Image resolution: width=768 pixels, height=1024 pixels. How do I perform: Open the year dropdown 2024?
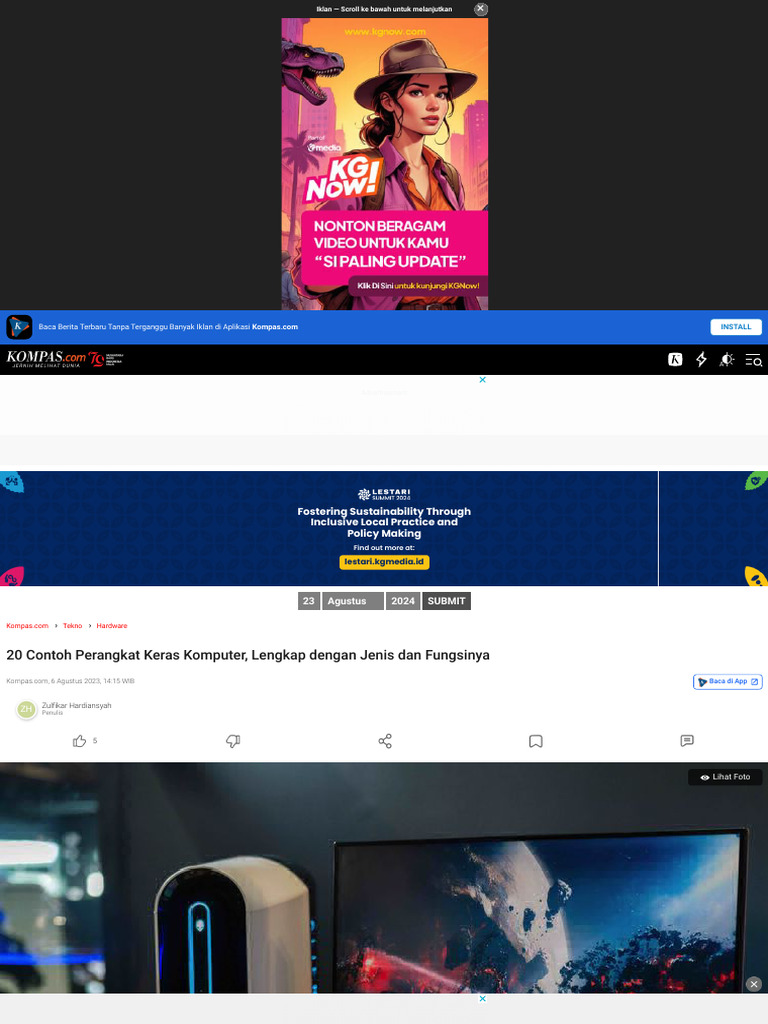[403, 601]
